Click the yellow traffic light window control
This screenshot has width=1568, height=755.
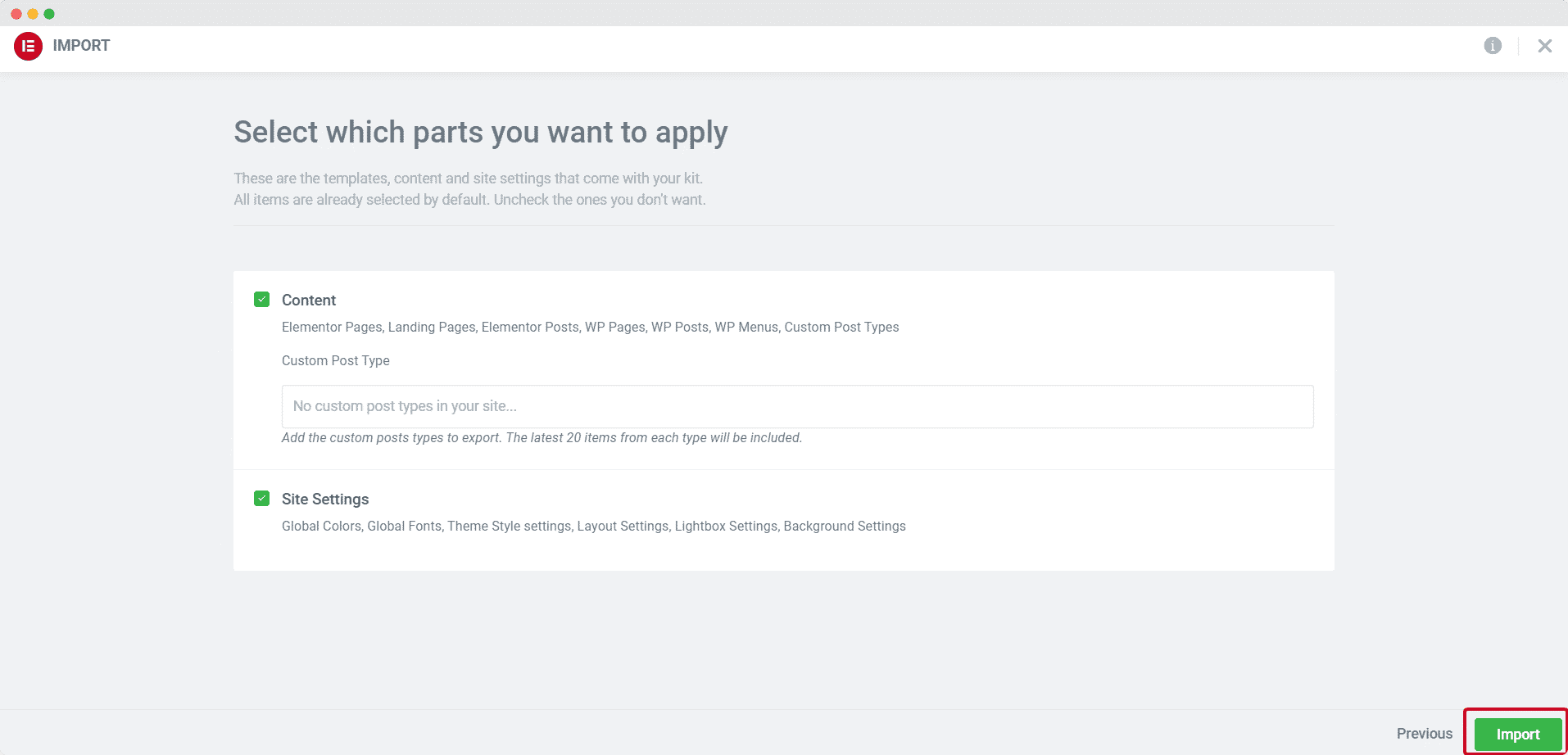coord(33,13)
